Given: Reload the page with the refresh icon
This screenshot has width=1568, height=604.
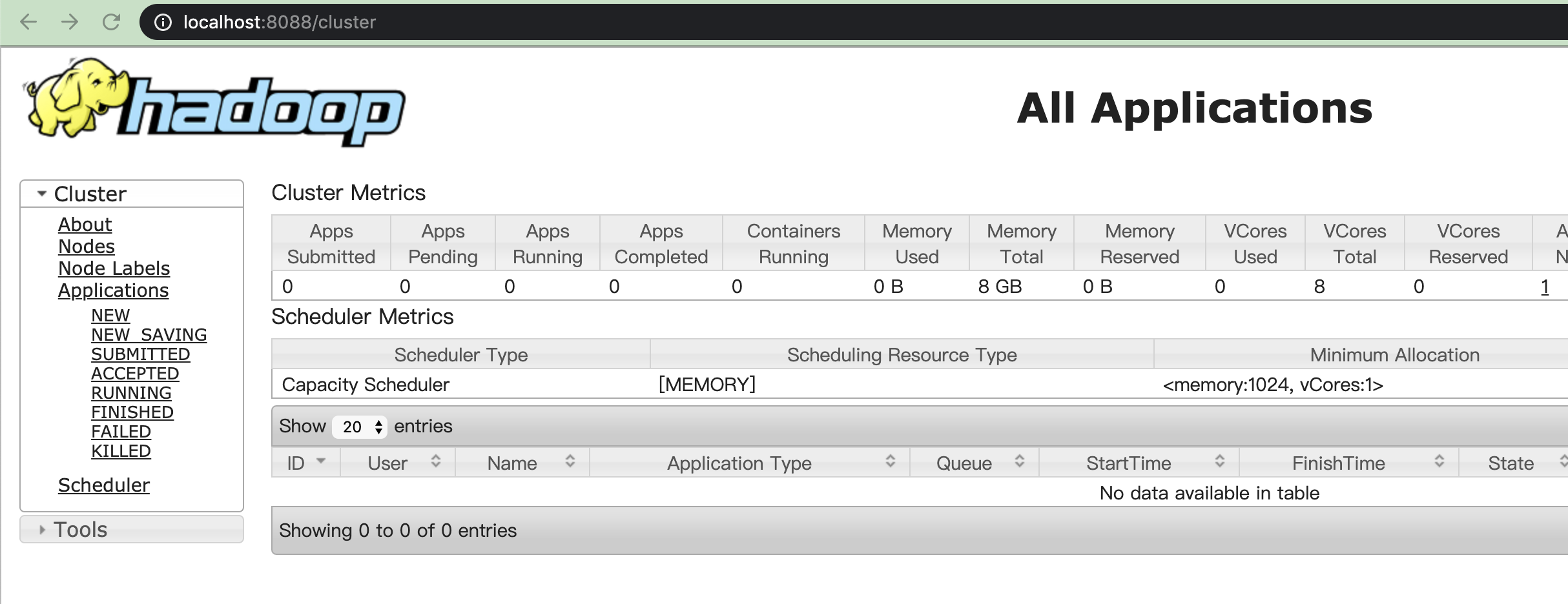Looking at the screenshot, I should [111, 22].
